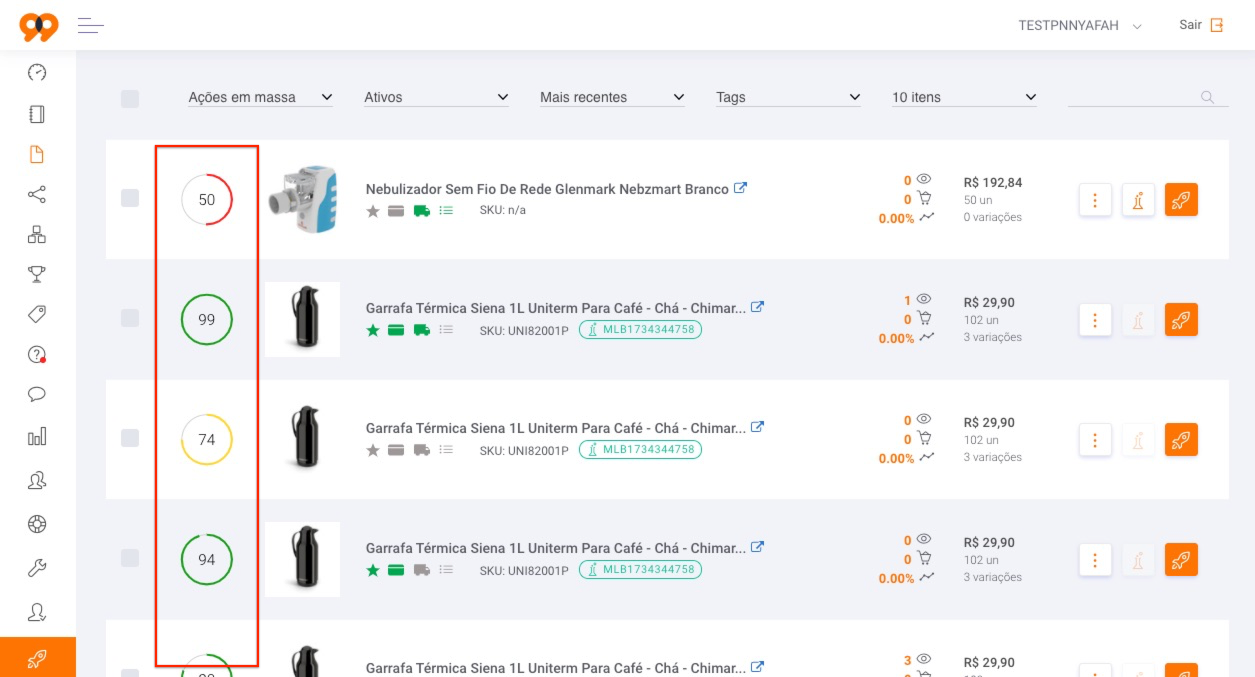Screen dimensions: 1255x677
Task: Open the Tags filter dropdown
Action: [x=789, y=97]
